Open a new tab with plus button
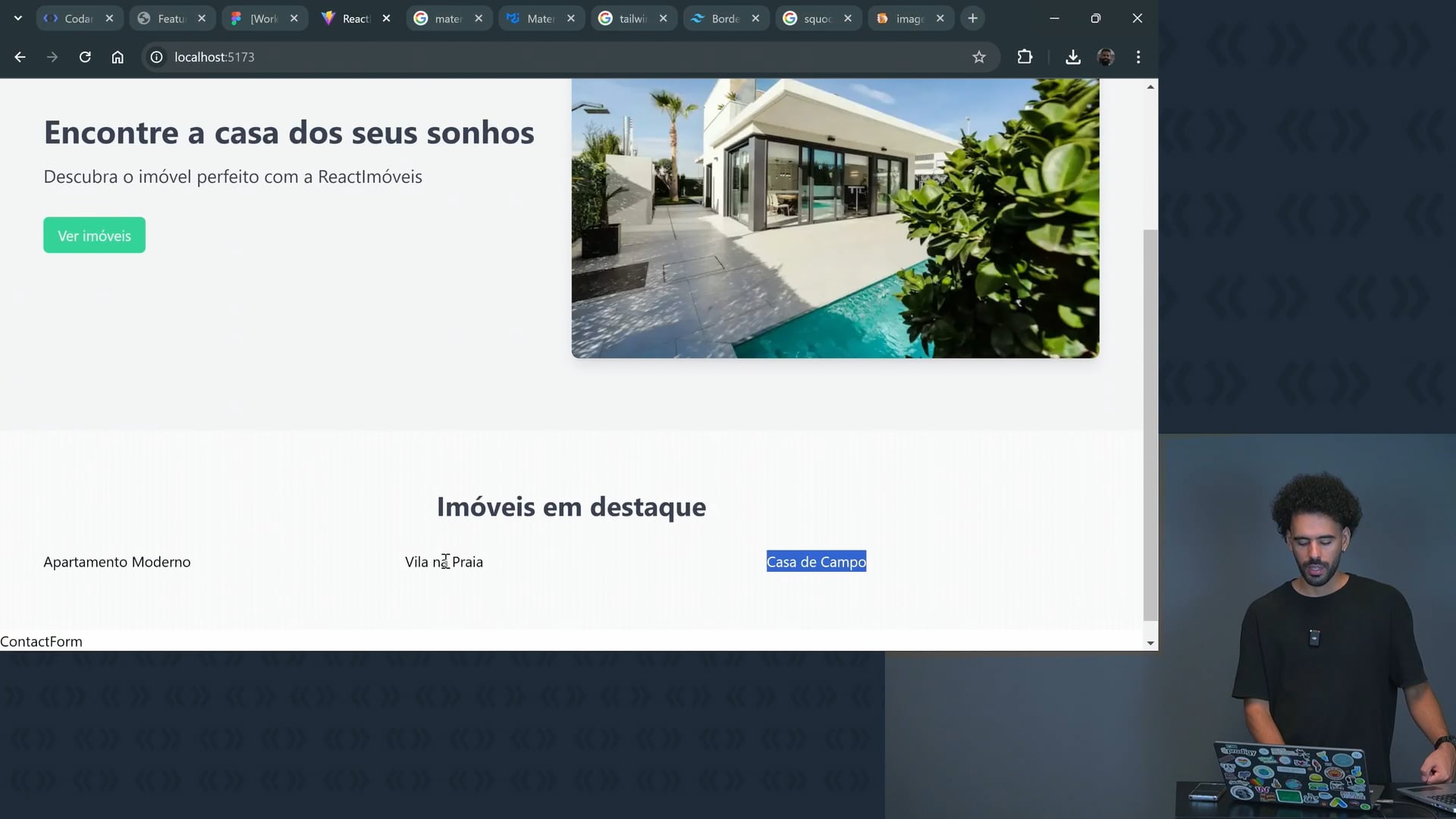The height and width of the screenshot is (819, 1456). click(x=973, y=18)
